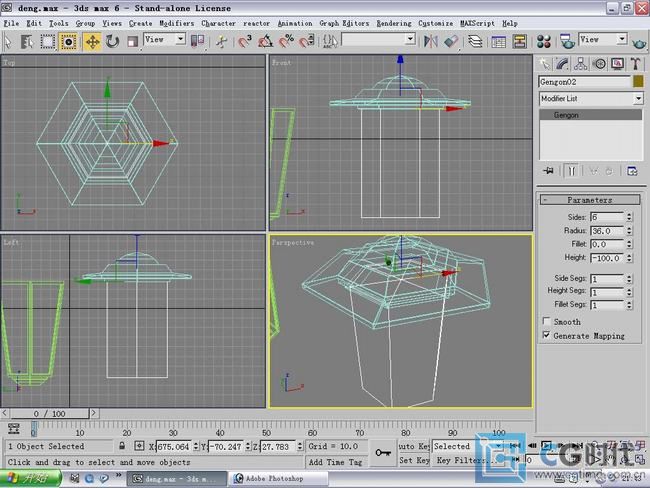Open the Material Editor
The image size is (650, 488).
click(x=543, y=41)
